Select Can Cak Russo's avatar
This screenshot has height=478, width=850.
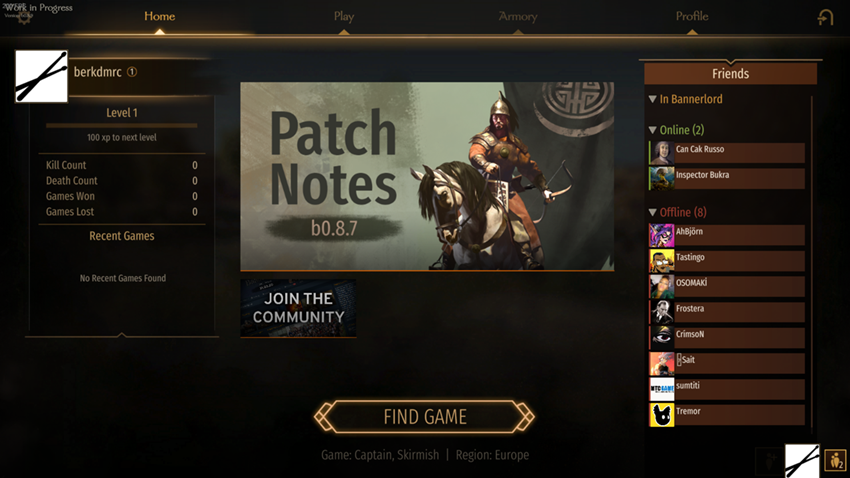click(662, 153)
